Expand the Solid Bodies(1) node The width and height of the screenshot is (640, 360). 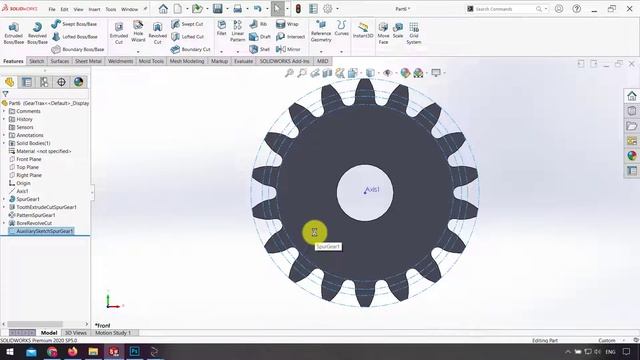[x=4, y=143]
